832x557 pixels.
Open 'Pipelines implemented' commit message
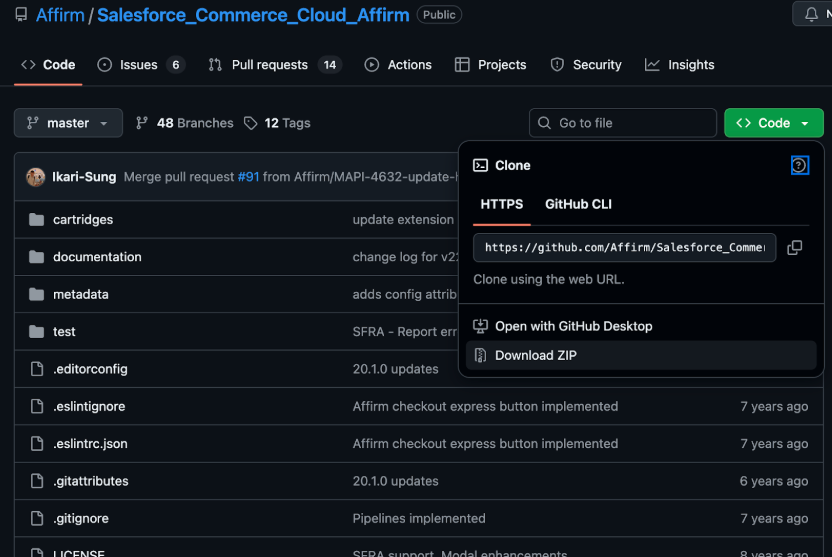419,518
